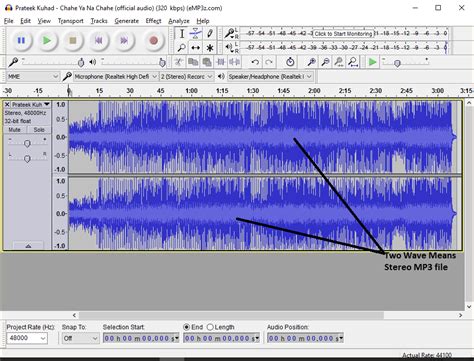This screenshot has width=474, height=361.
Task: Open the Project Rate 48000 dropdown
Action: tap(27, 338)
